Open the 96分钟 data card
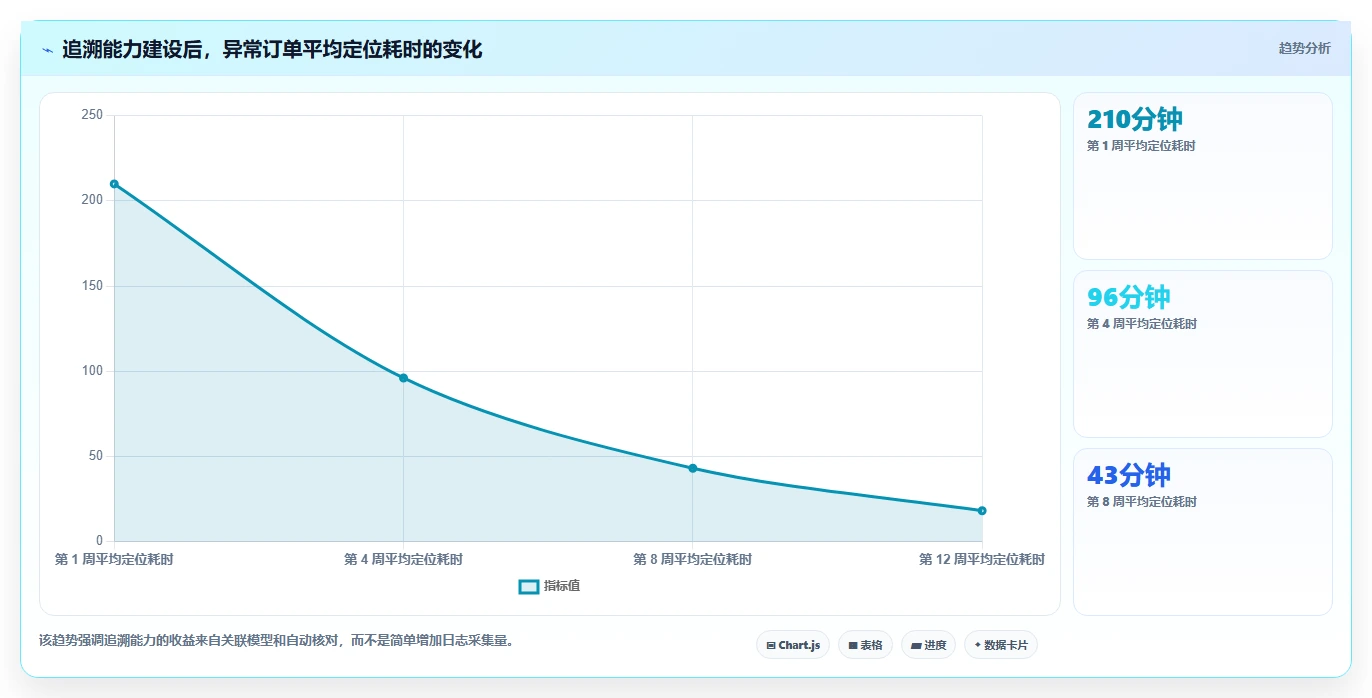 click(x=1202, y=354)
